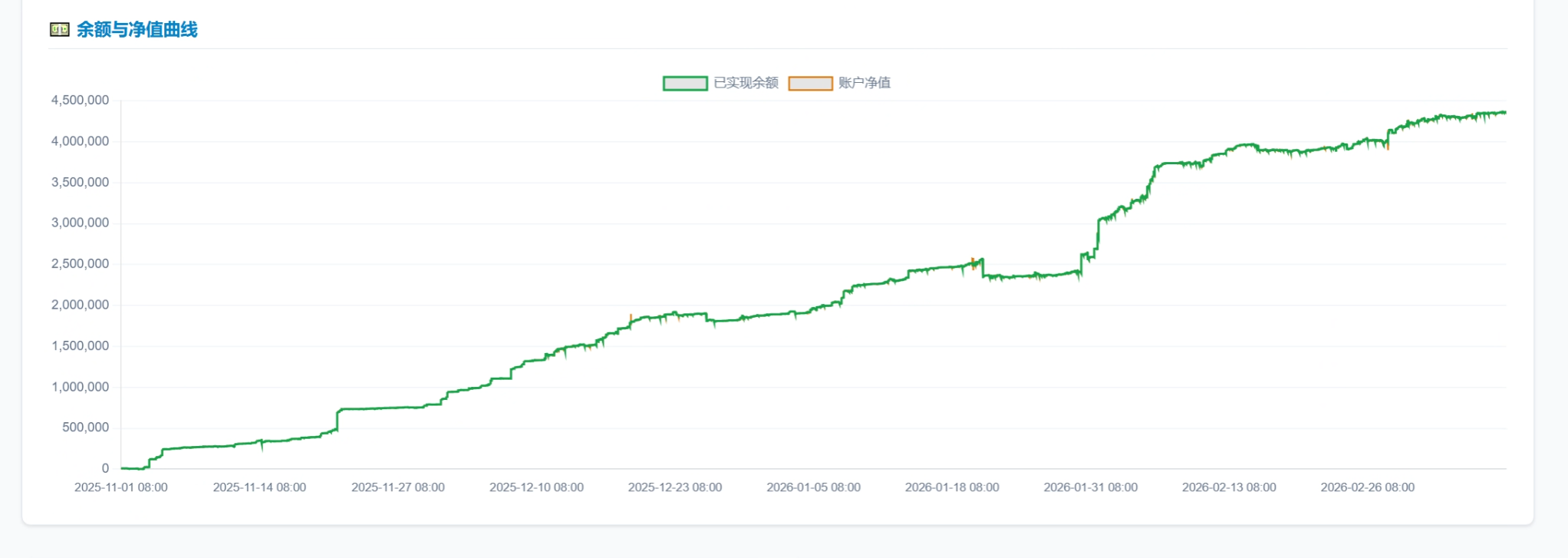1568x558 pixels.
Task: Select the 2025-11-14 08:00 date label
Action: point(259,487)
